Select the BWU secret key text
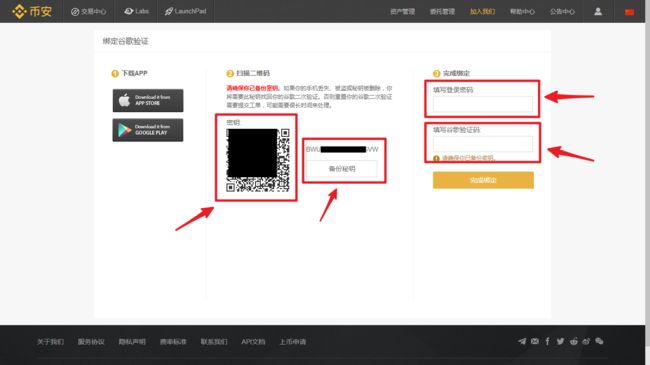 342,149
